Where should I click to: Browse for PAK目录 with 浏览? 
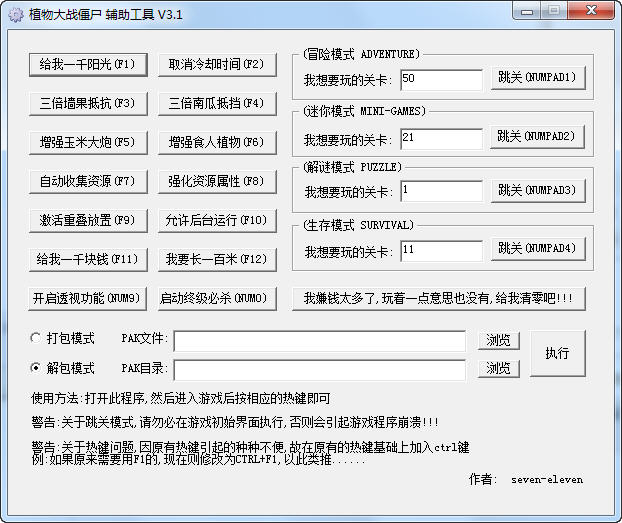point(499,369)
